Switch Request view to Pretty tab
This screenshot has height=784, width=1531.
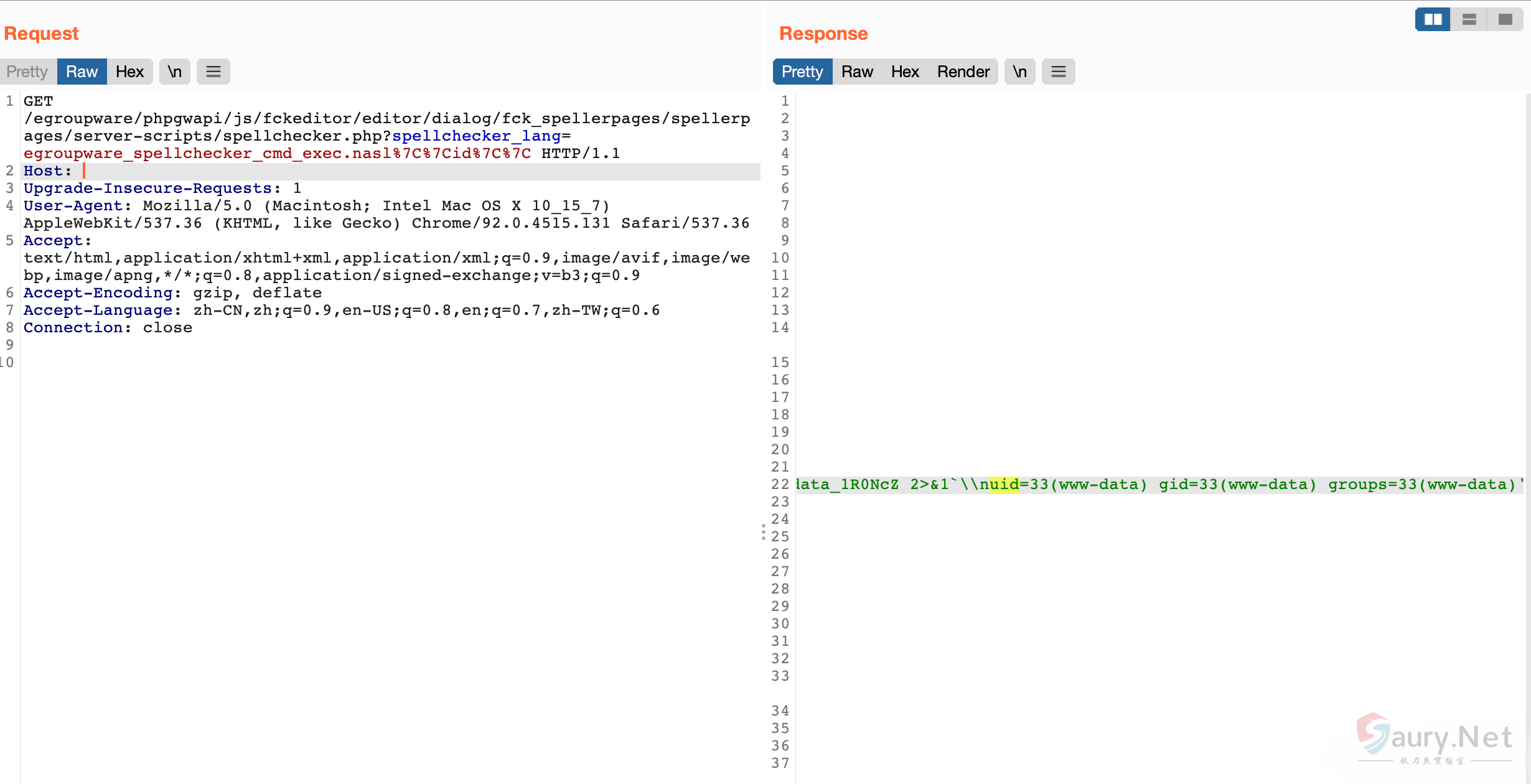pyautogui.click(x=27, y=72)
